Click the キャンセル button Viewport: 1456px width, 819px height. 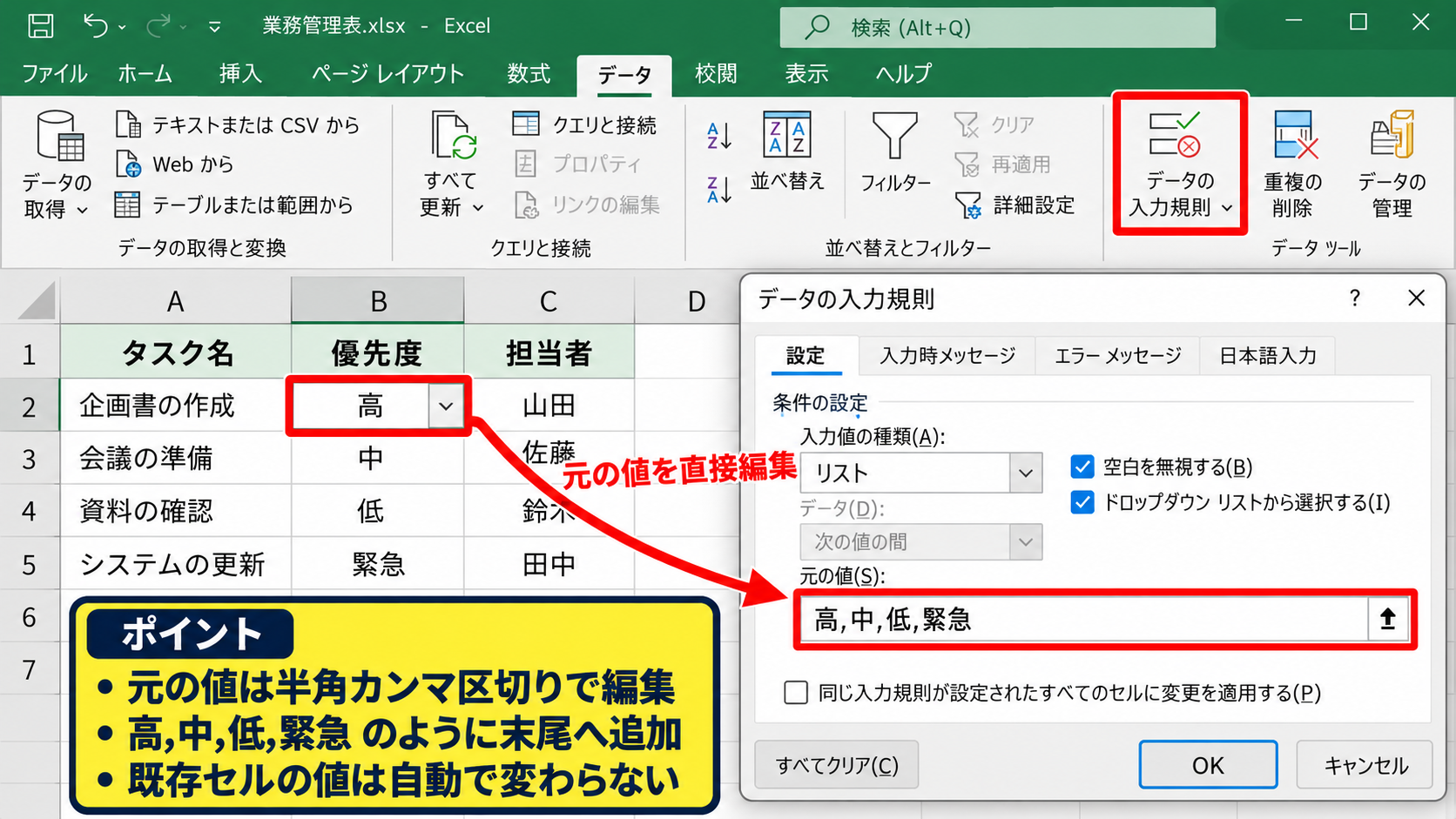point(1365,765)
